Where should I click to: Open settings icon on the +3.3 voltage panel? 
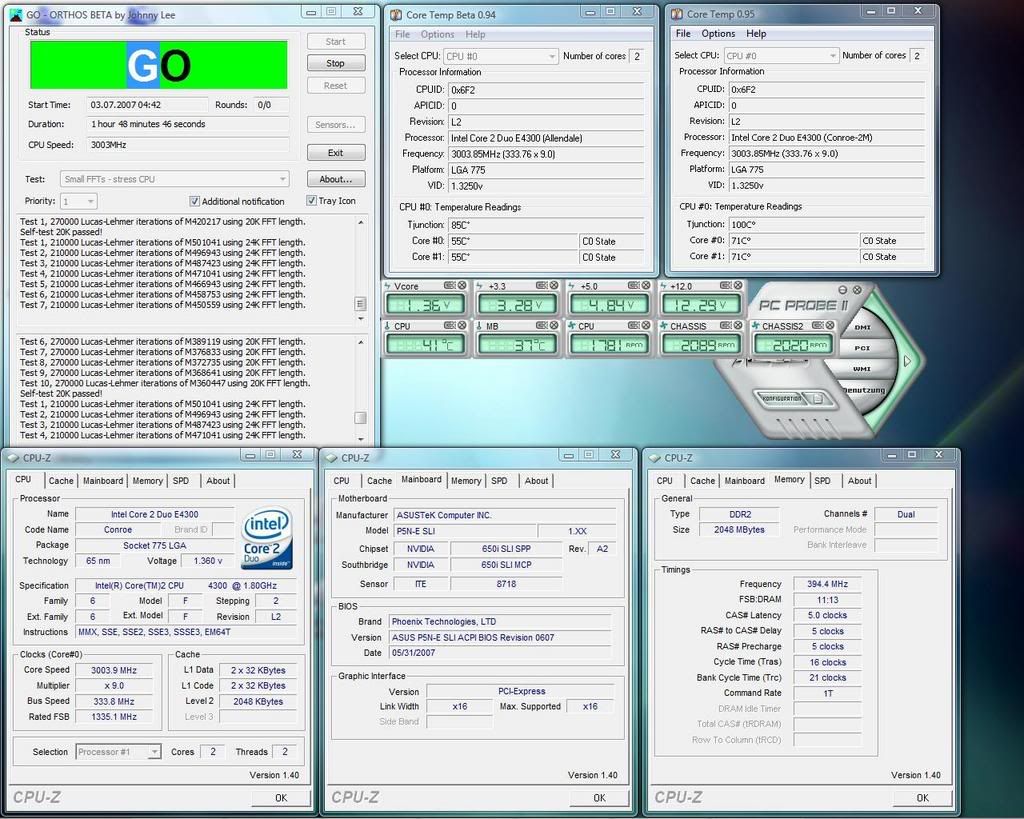pos(541,285)
